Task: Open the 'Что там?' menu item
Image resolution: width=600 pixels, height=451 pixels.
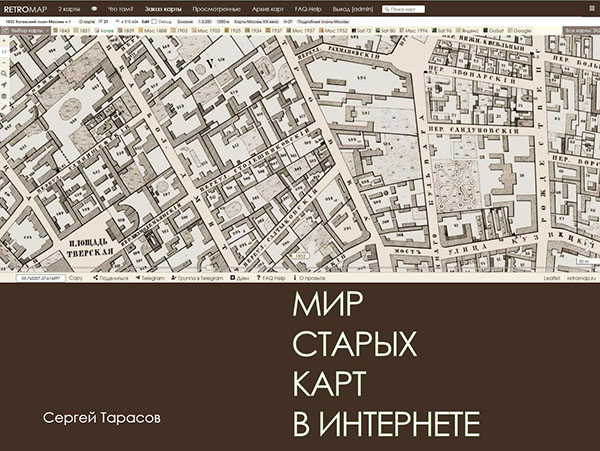Action: click(120, 9)
